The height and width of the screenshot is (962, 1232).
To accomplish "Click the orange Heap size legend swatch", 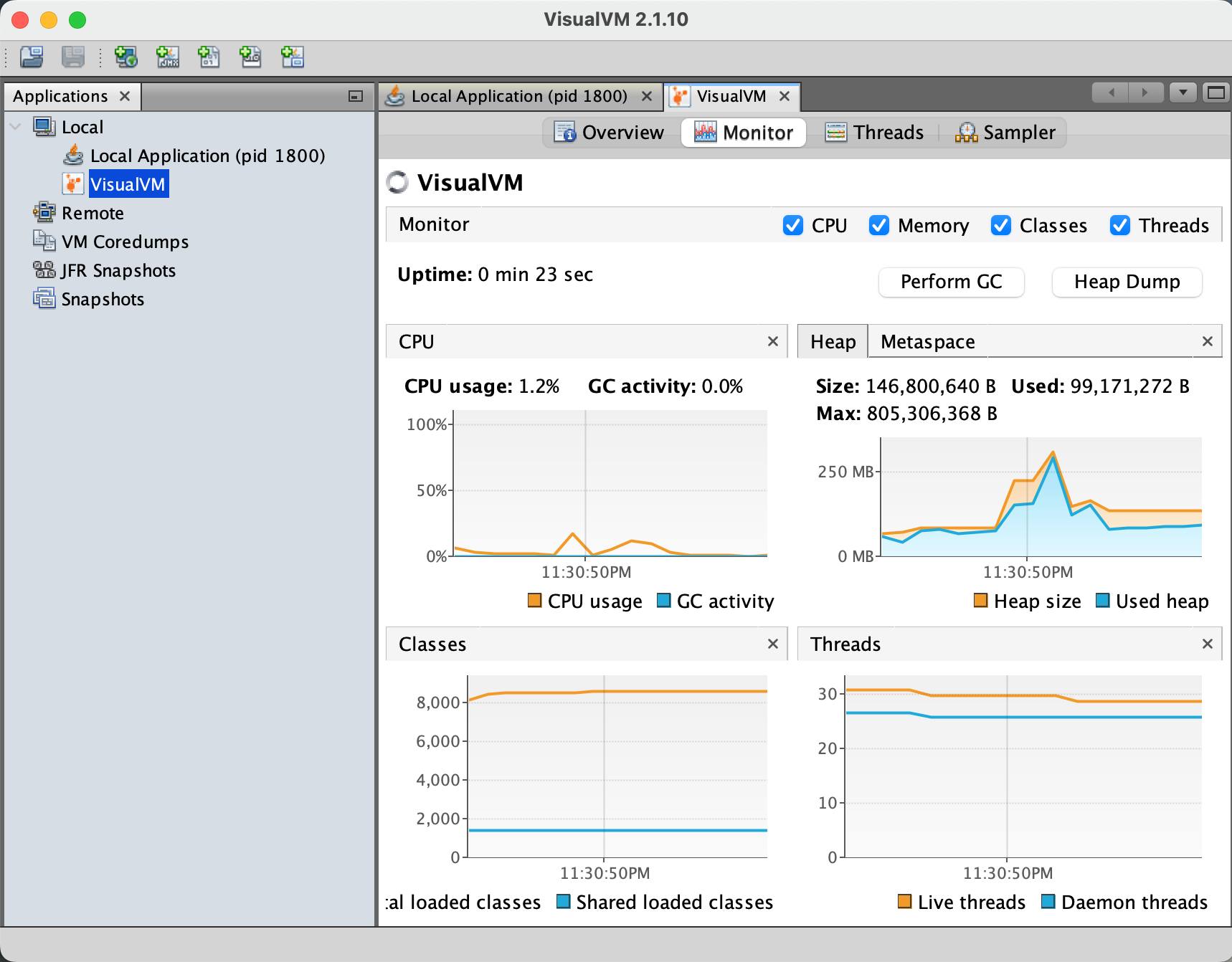I will (981, 600).
